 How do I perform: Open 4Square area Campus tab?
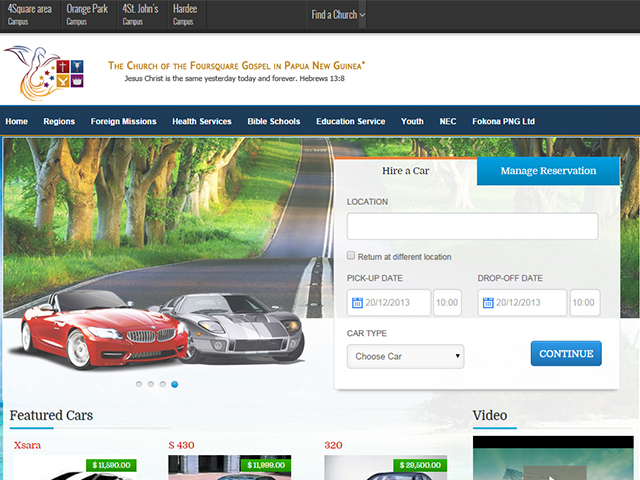(x=29, y=15)
